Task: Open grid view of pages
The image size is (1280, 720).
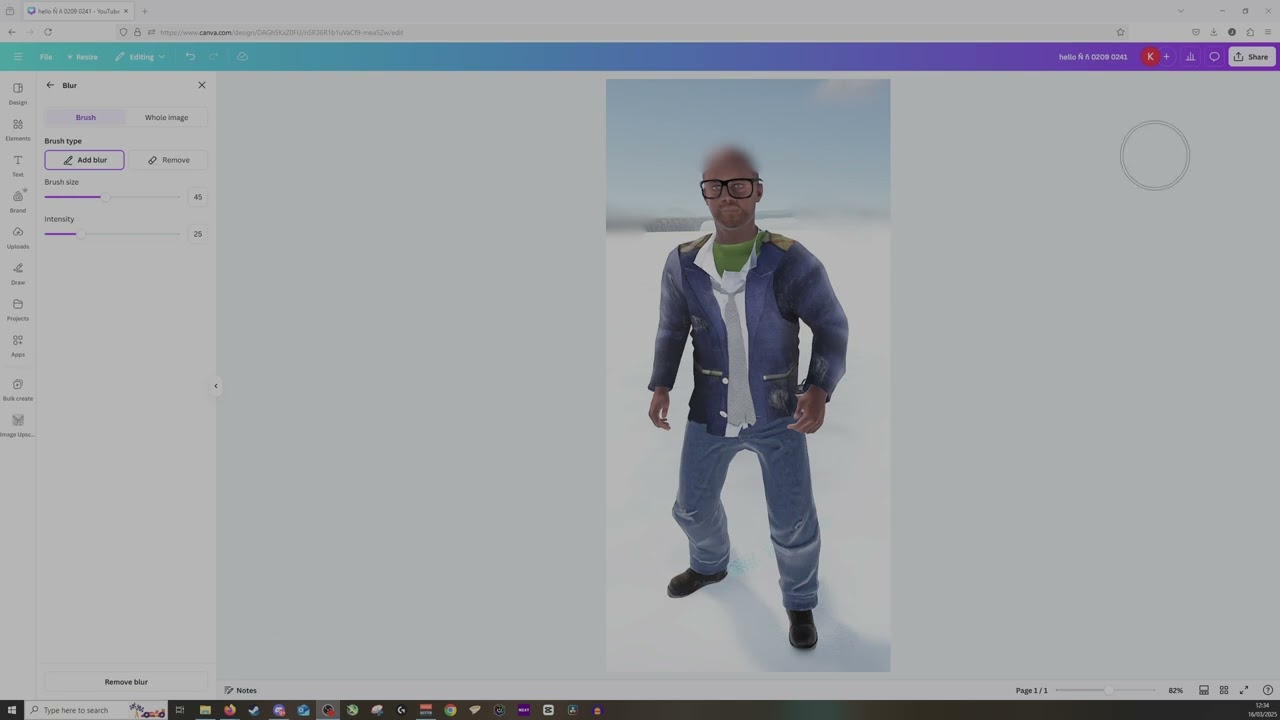Action: click(1223, 690)
